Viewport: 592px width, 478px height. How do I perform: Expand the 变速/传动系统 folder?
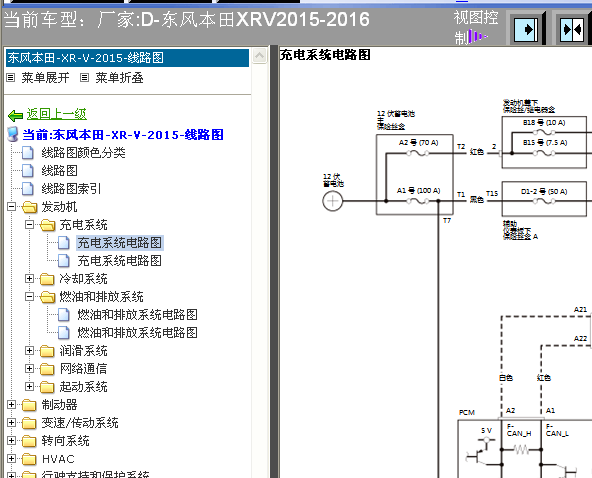click(11, 422)
